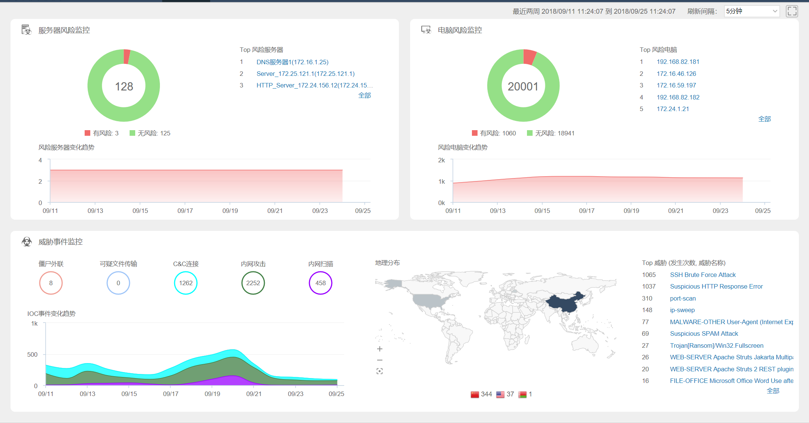
Task: Open the refresh interval dropdown showing 5分钟
Action: coord(751,11)
